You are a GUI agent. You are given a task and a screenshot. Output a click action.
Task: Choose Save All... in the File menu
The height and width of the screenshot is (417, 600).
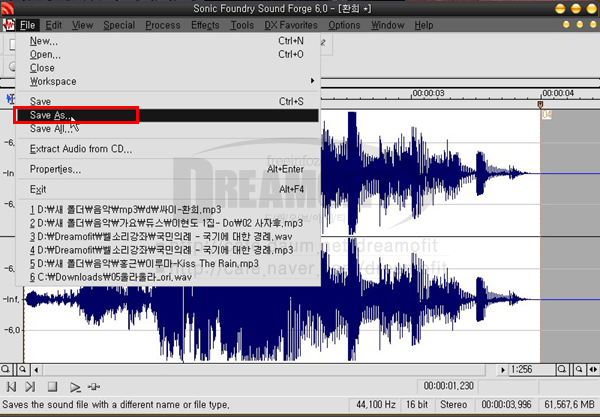pyautogui.click(x=168, y=129)
